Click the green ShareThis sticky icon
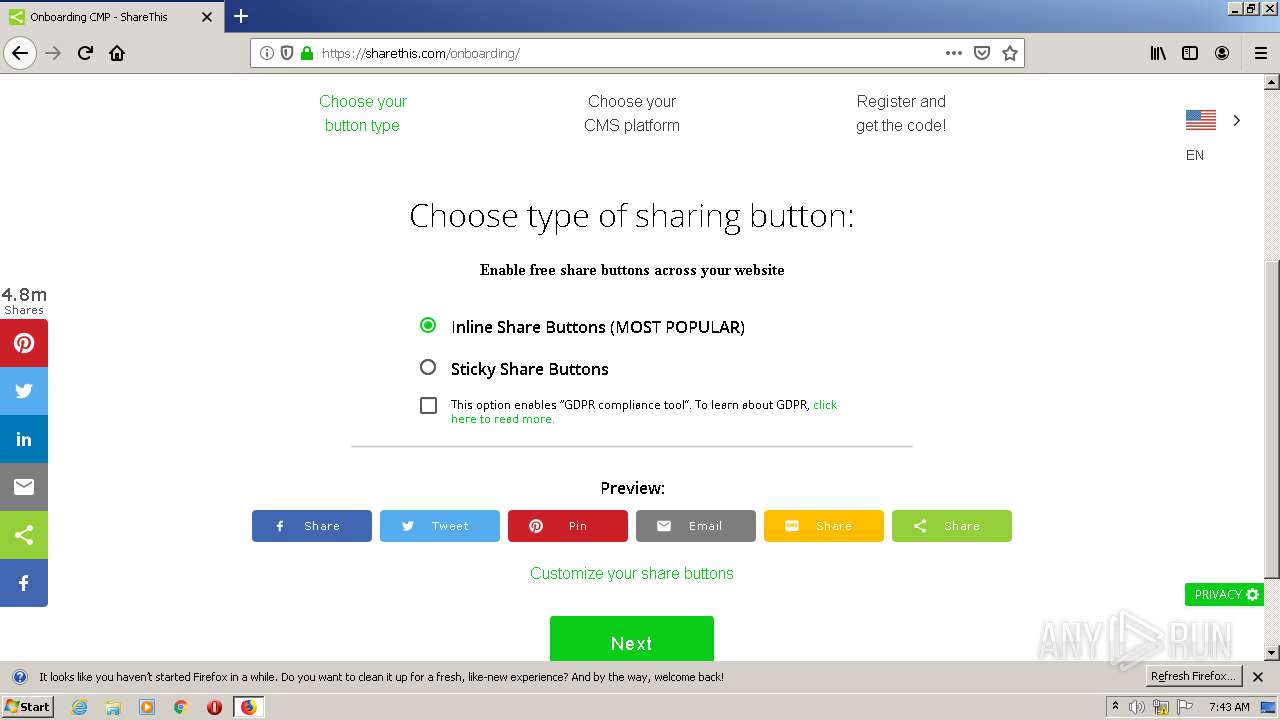1280x720 pixels. (x=24, y=535)
